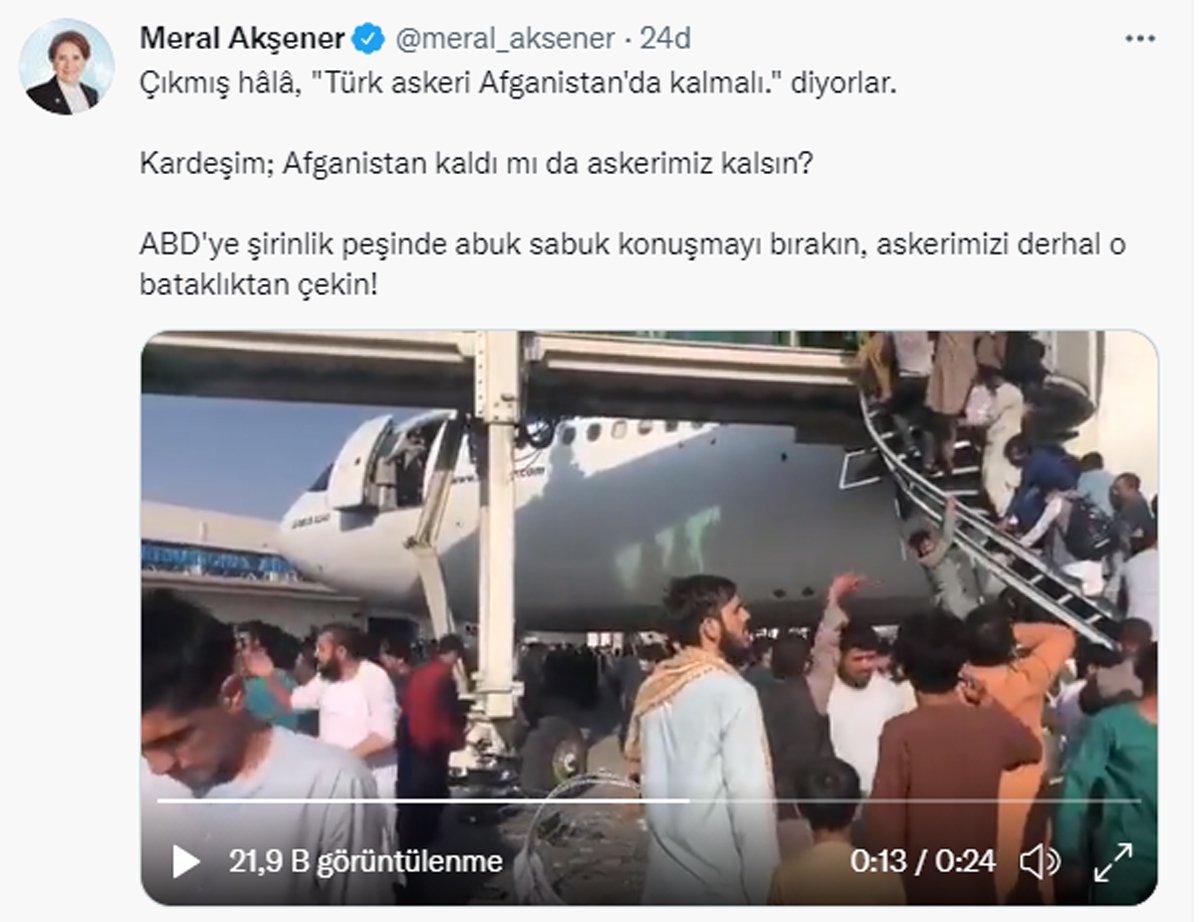The height and width of the screenshot is (922, 1200).
Task: Click the 0:13 / 0:24 time indicator
Action: click(x=923, y=861)
